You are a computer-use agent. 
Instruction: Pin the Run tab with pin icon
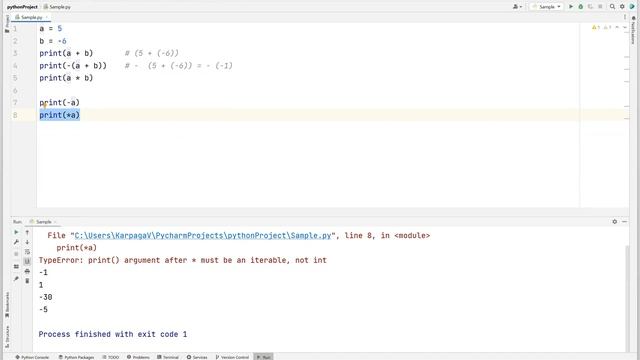point(16,279)
